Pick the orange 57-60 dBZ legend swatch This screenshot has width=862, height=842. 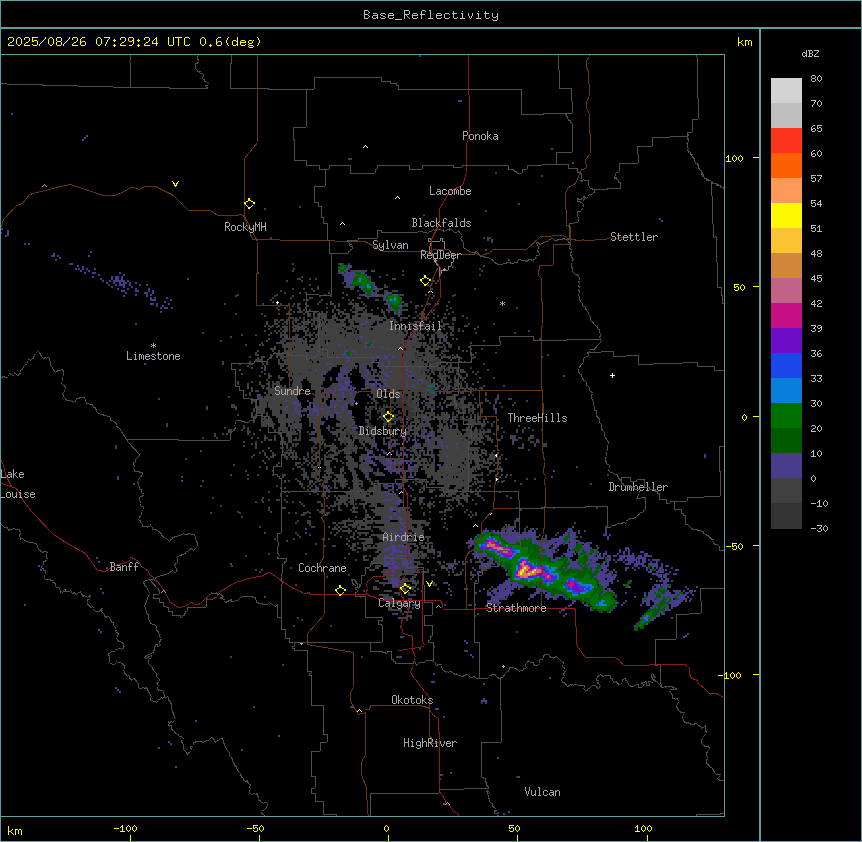point(786,165)
